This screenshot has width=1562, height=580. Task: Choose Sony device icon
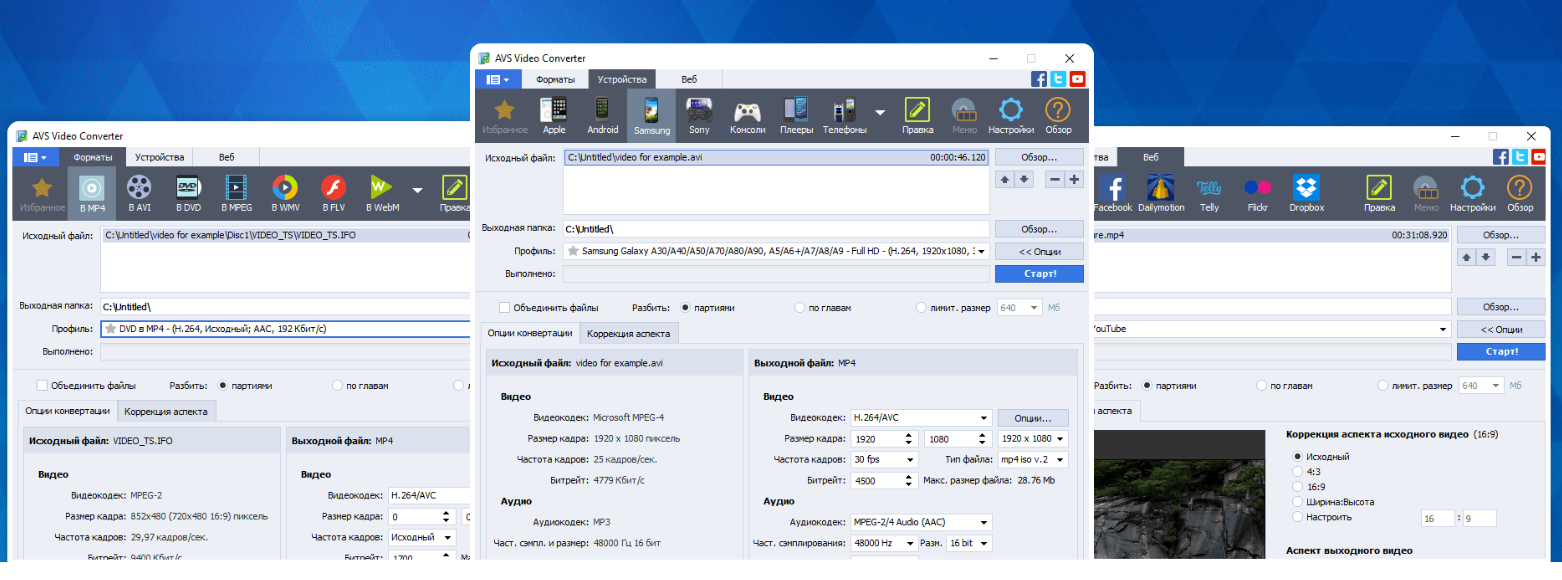click(x=699, y=116)
